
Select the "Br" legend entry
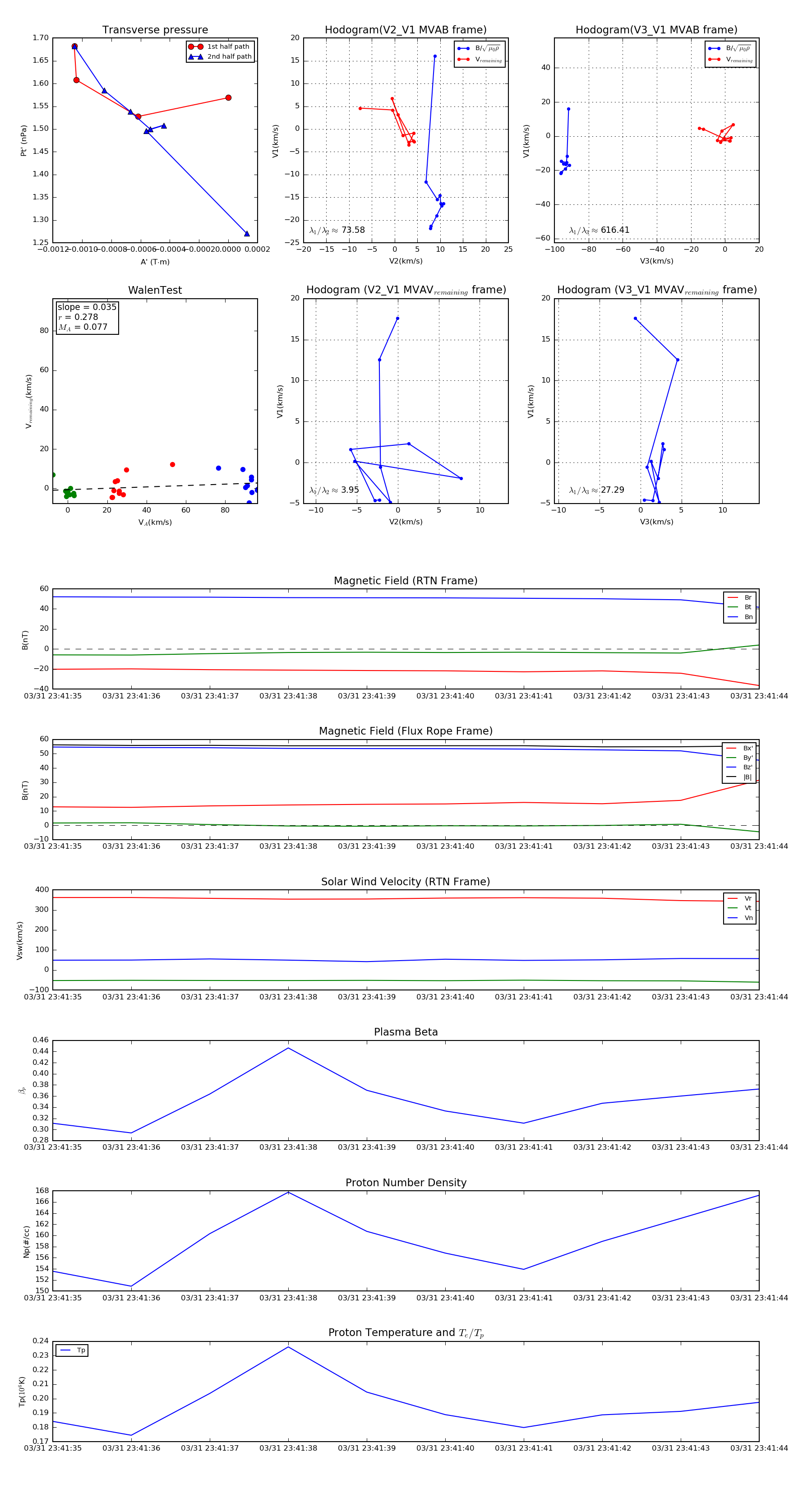740,598
